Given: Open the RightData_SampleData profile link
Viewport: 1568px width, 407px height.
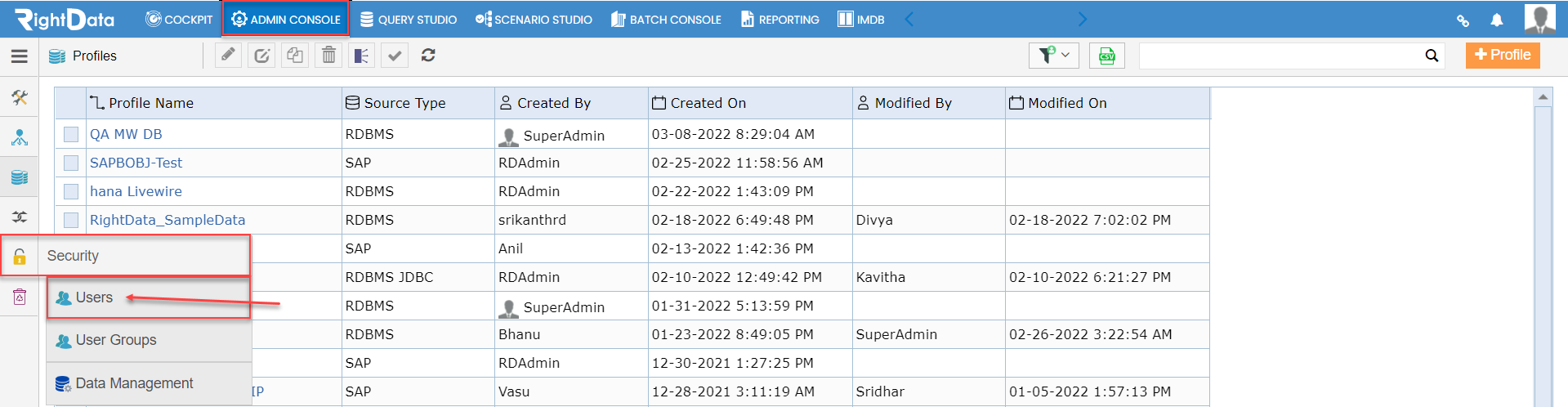Looking at the screenshot, I should click(x=168, y=220).
